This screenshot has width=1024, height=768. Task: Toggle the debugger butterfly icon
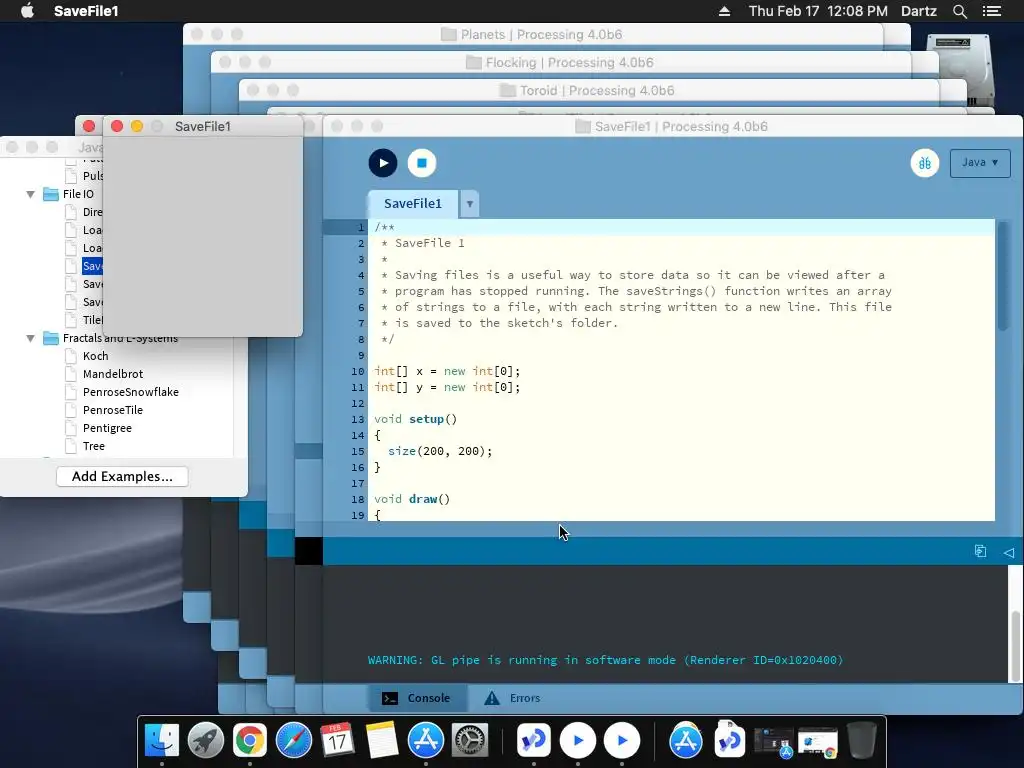click(925, 163)
